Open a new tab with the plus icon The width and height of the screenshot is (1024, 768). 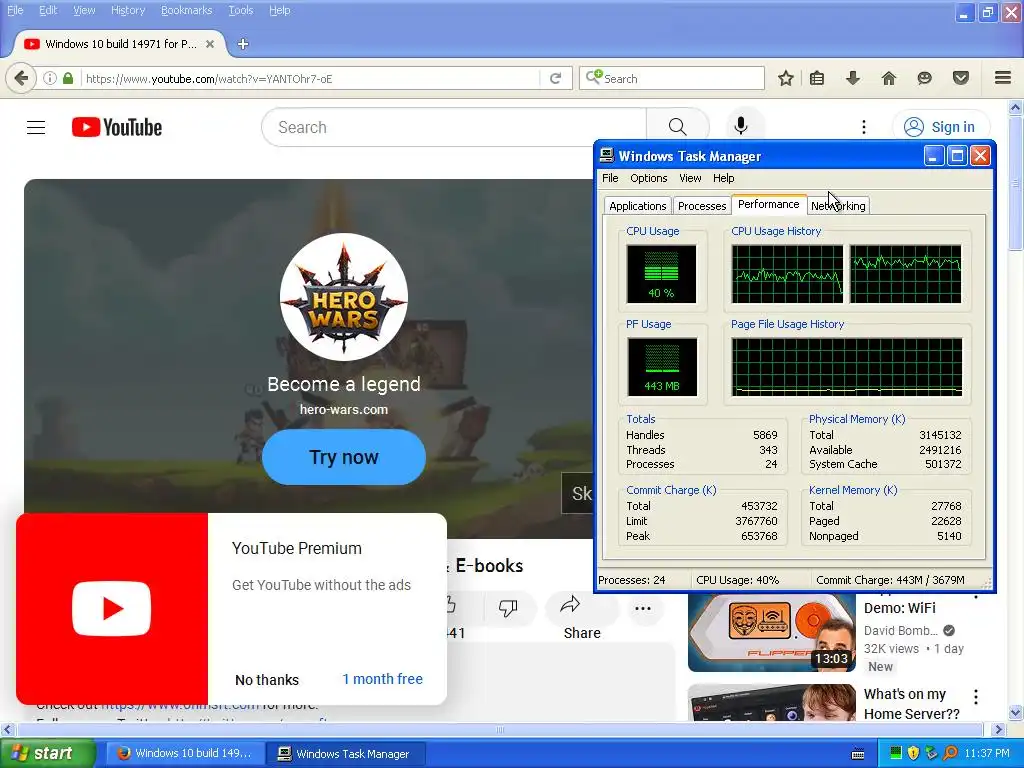(x=243, y=44)
